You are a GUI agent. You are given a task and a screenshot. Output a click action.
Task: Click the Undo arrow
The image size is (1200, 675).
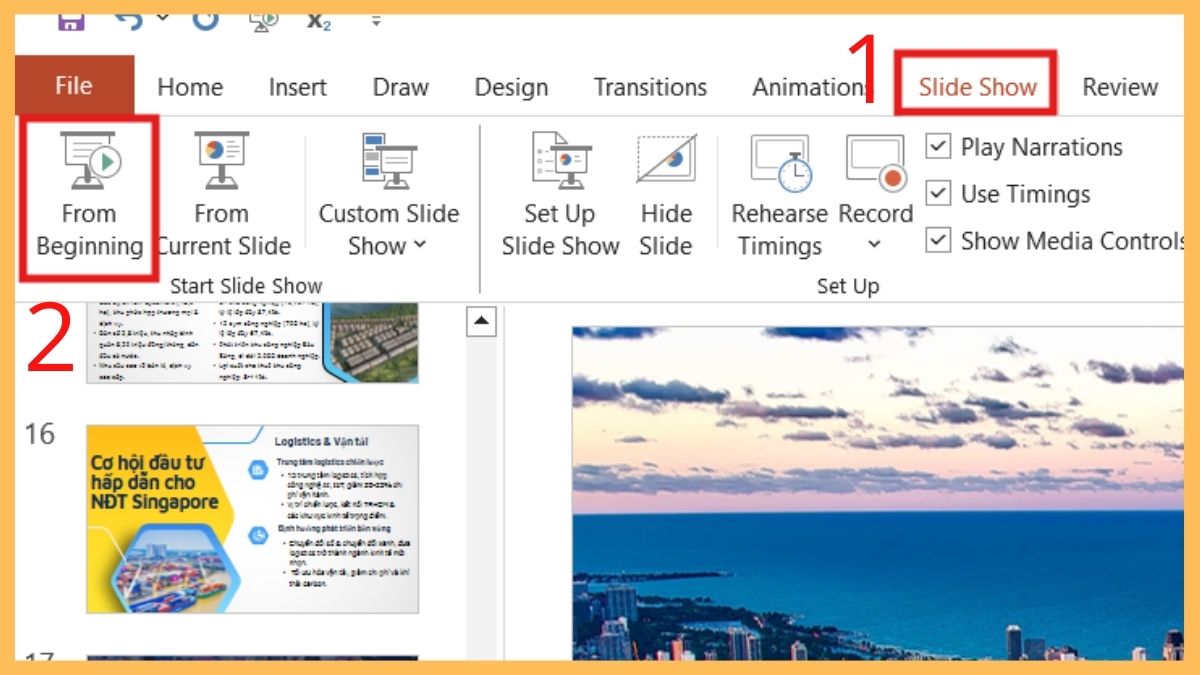pos(129,20)
